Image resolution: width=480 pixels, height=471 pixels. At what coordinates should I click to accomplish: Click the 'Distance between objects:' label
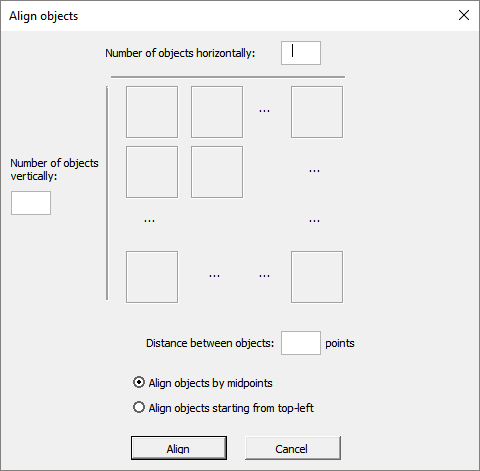(x=210, y=343)
